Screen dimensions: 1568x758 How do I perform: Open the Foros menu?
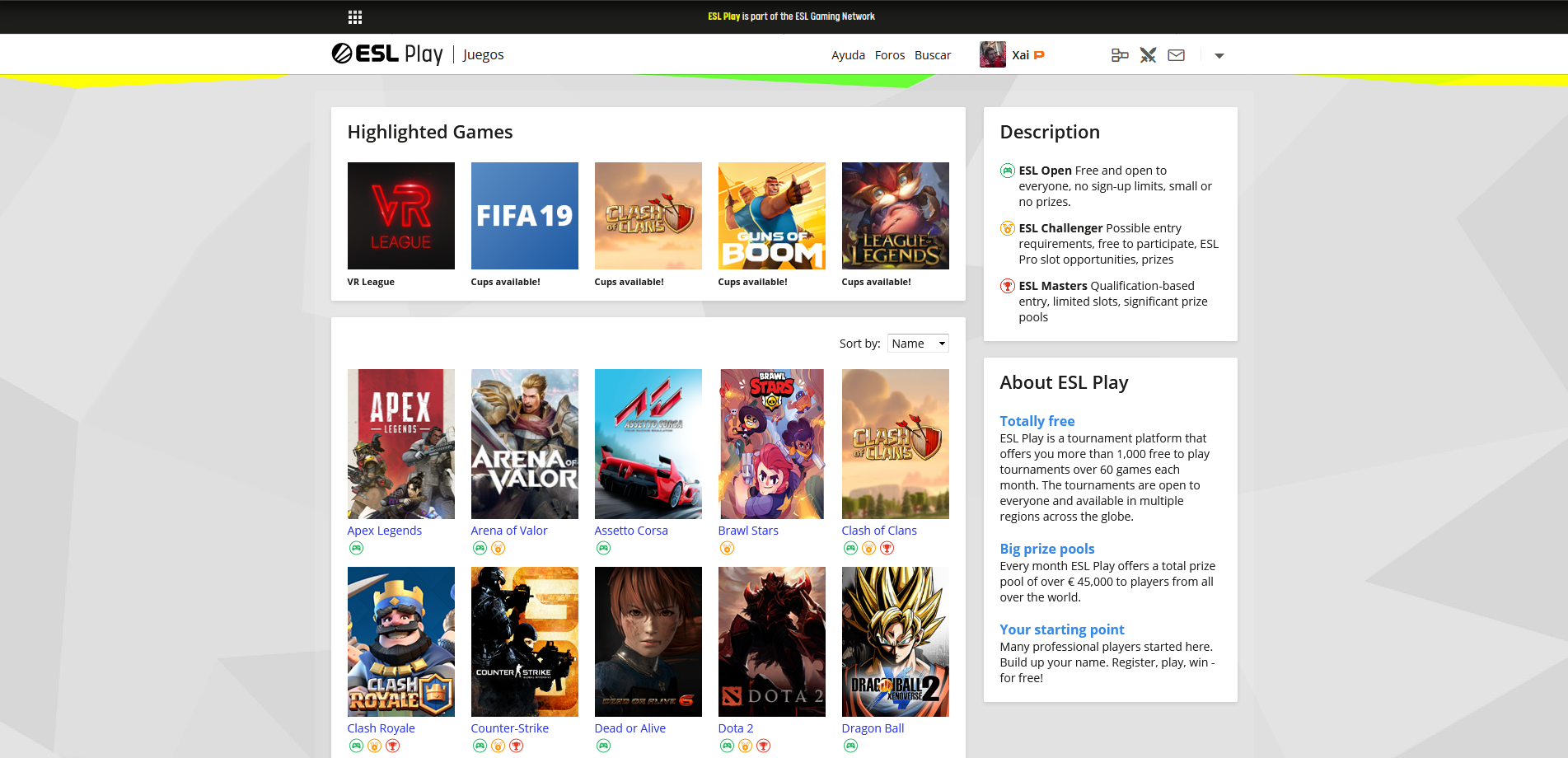click(x=890, y=55)
